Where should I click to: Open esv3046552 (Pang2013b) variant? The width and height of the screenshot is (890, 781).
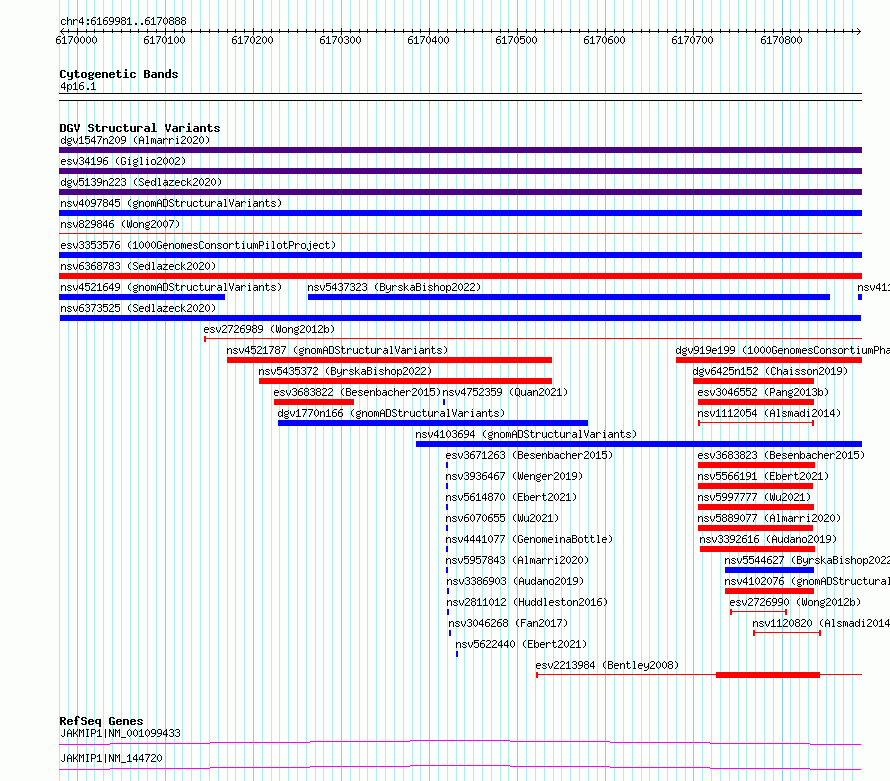click(x=763, y=392)
